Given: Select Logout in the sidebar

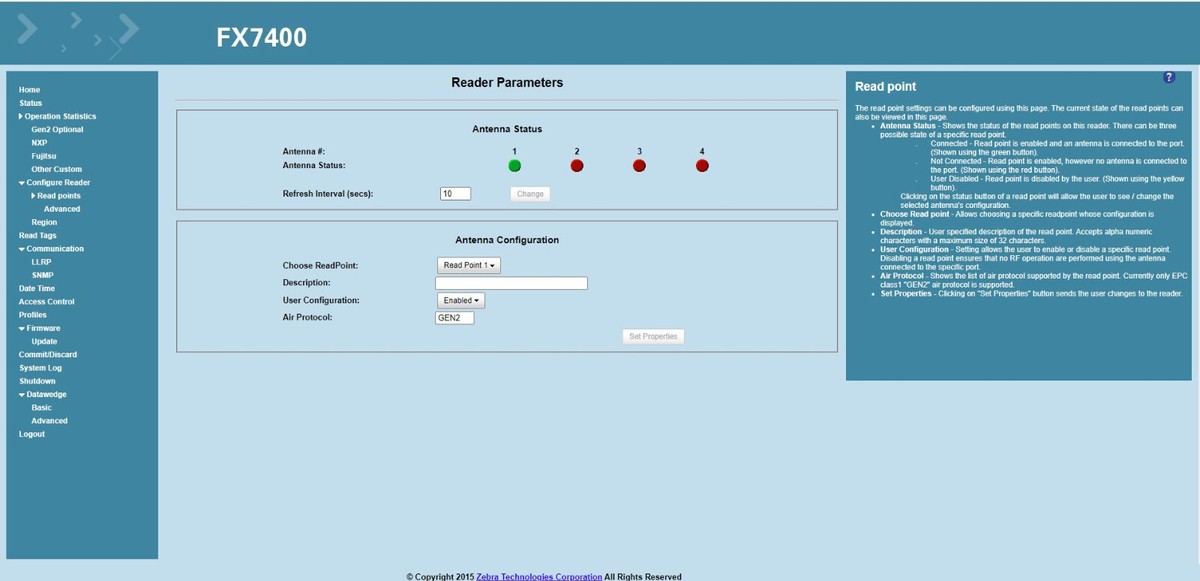Looking at the screenshot, I should [32, 434].
